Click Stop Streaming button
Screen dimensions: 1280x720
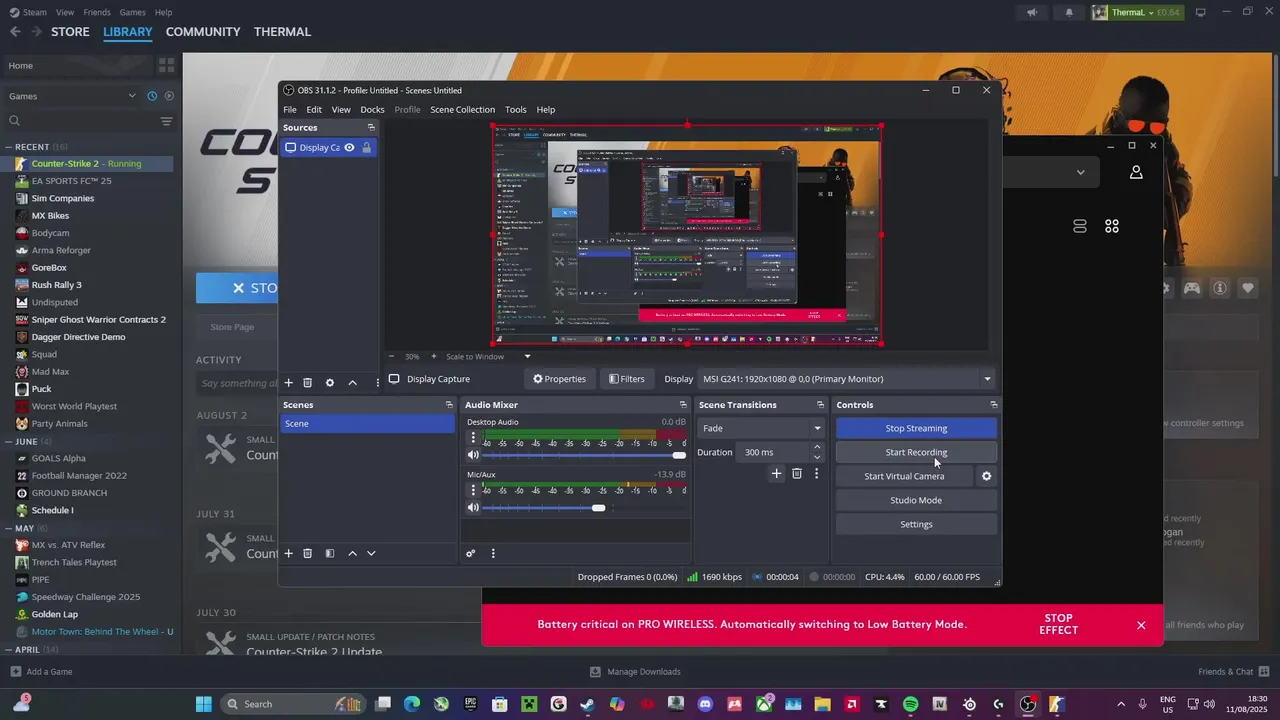click(x=916, y=428)
